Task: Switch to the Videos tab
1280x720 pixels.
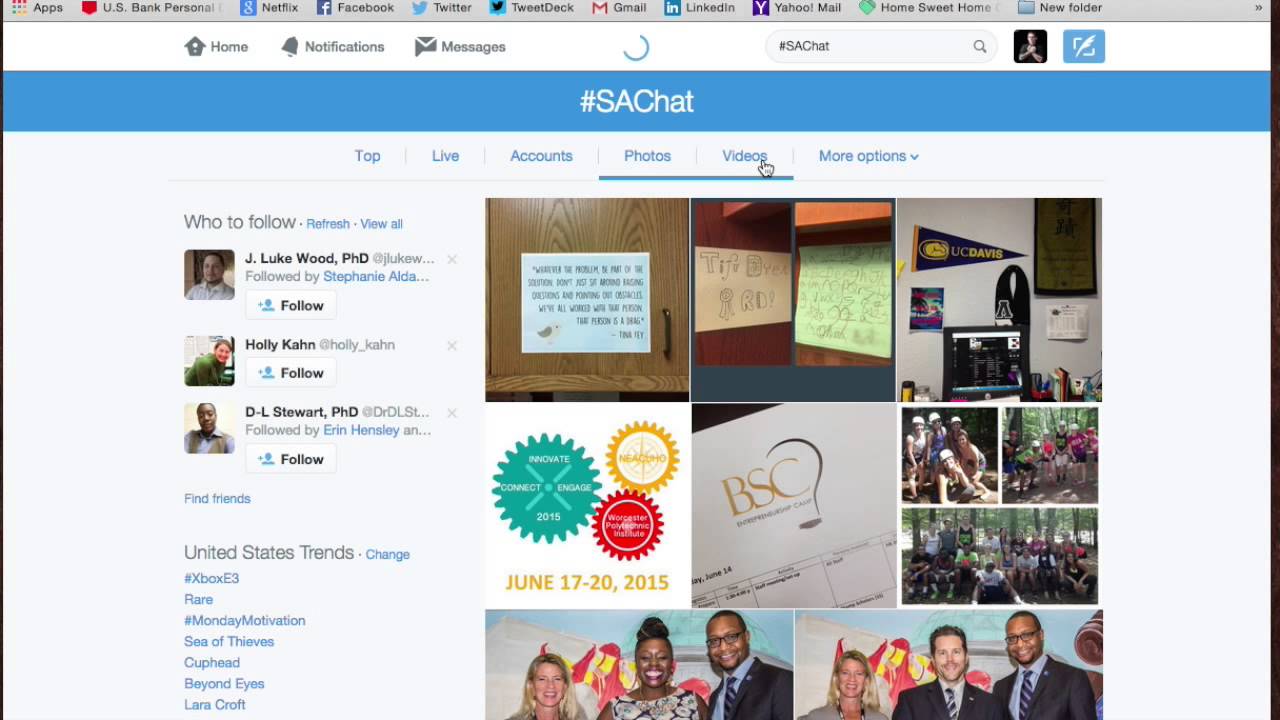Action: coord(745,156)
